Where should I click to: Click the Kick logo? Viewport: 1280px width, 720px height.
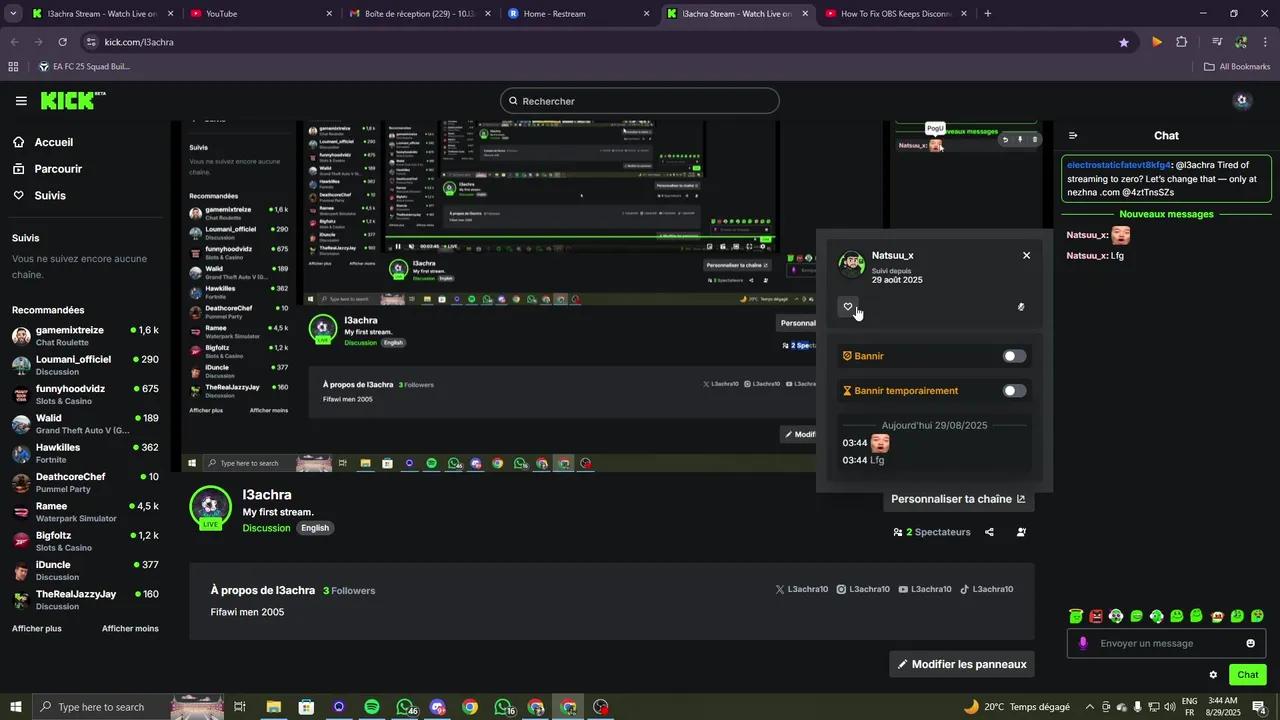pyautogui.click(x=73, y=100)
